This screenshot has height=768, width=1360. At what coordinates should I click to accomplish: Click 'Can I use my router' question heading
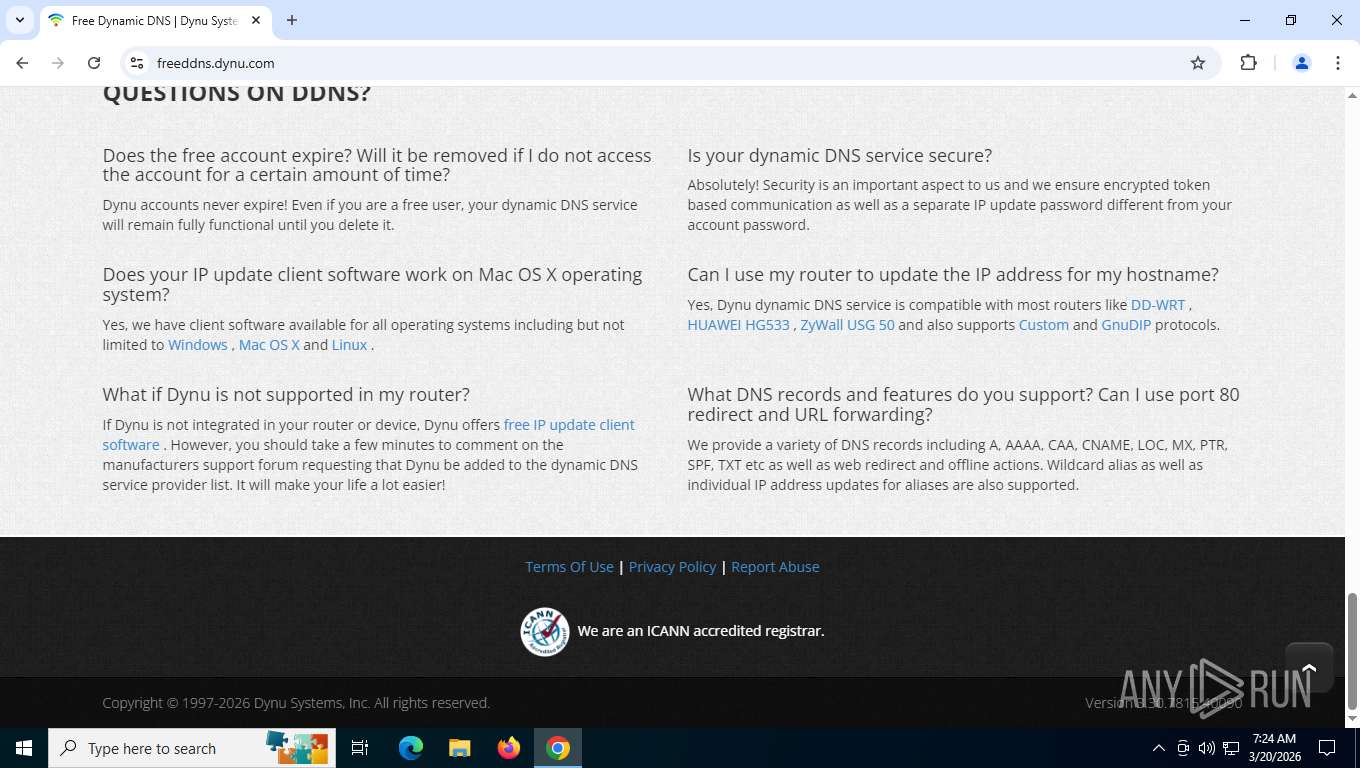(953, 275)
